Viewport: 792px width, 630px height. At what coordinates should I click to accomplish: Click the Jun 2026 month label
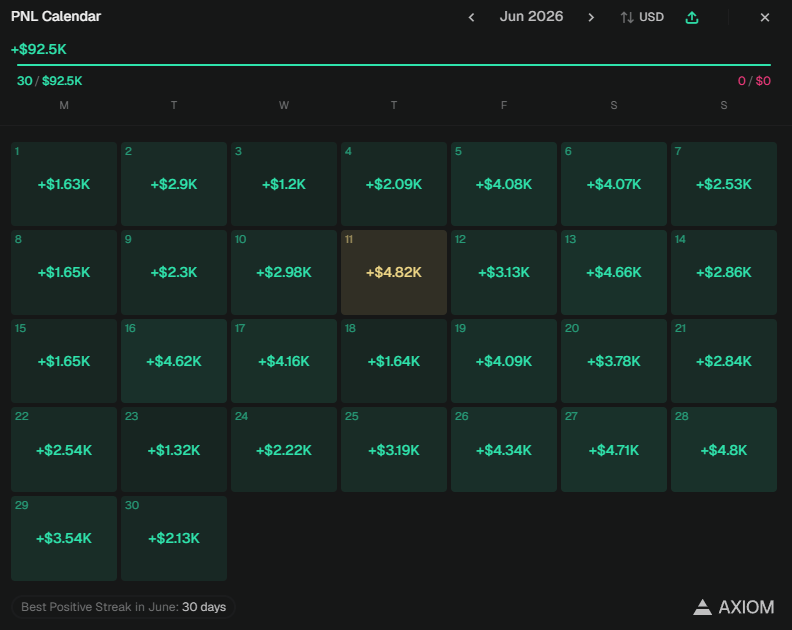(531, 16)
